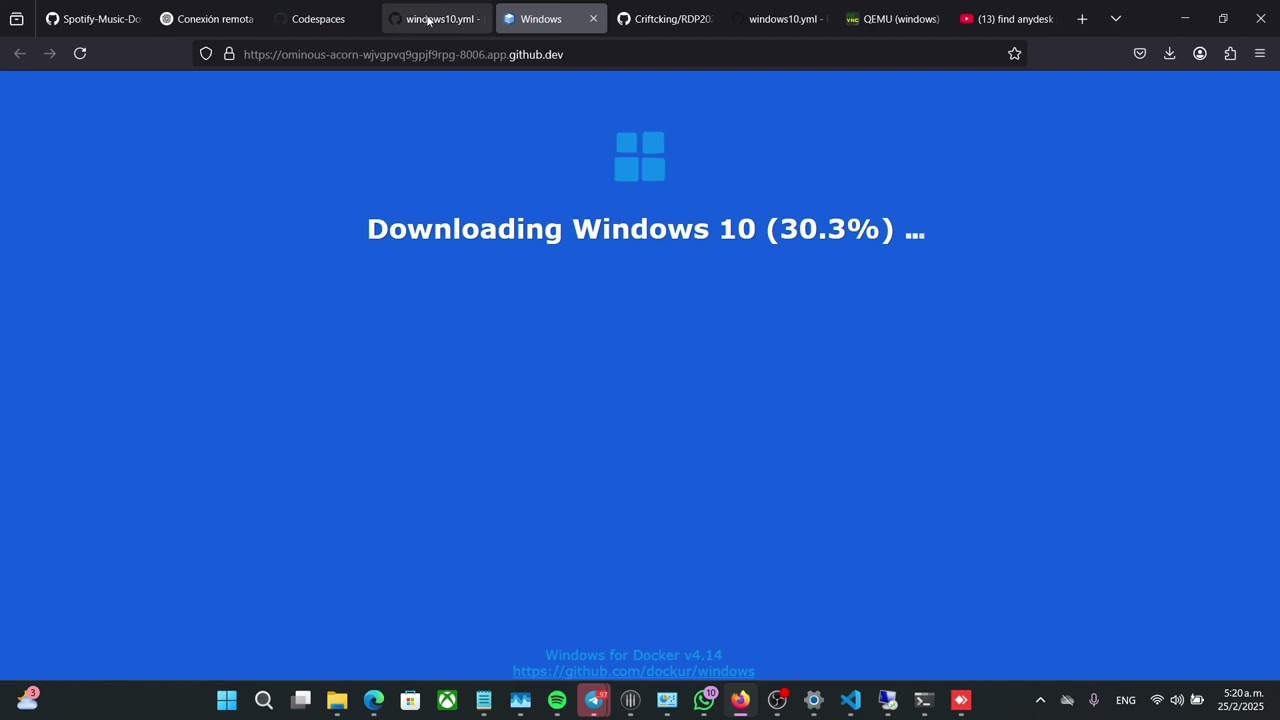Open WhatsApp from the taskbar
1280x720 pixels.
pyautogui.click(x=704, y=700)
